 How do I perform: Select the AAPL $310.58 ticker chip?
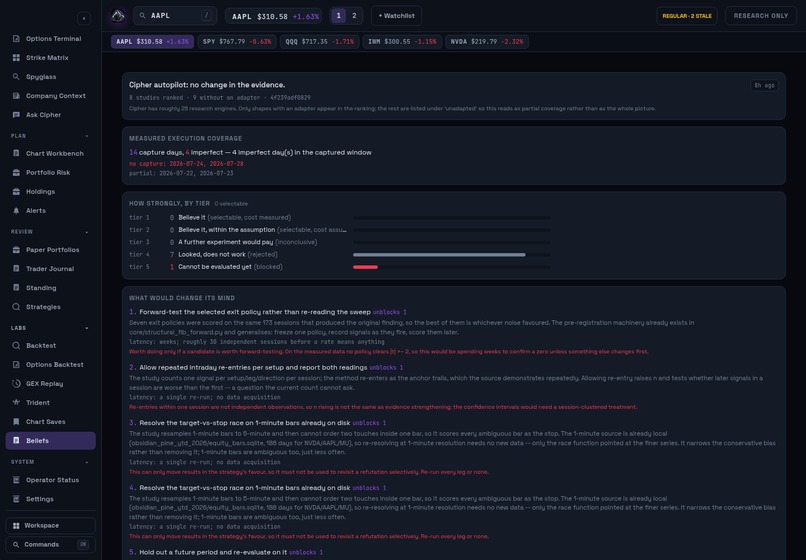(152, 42)
